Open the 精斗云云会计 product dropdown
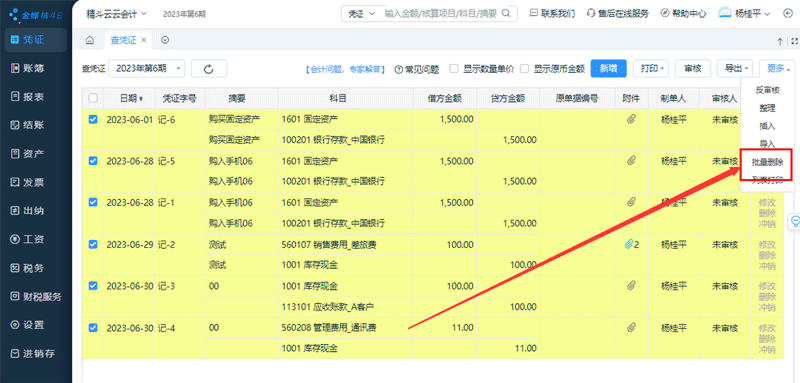The width and height of the screenshot is (800, 383). (x=116, y=14)
